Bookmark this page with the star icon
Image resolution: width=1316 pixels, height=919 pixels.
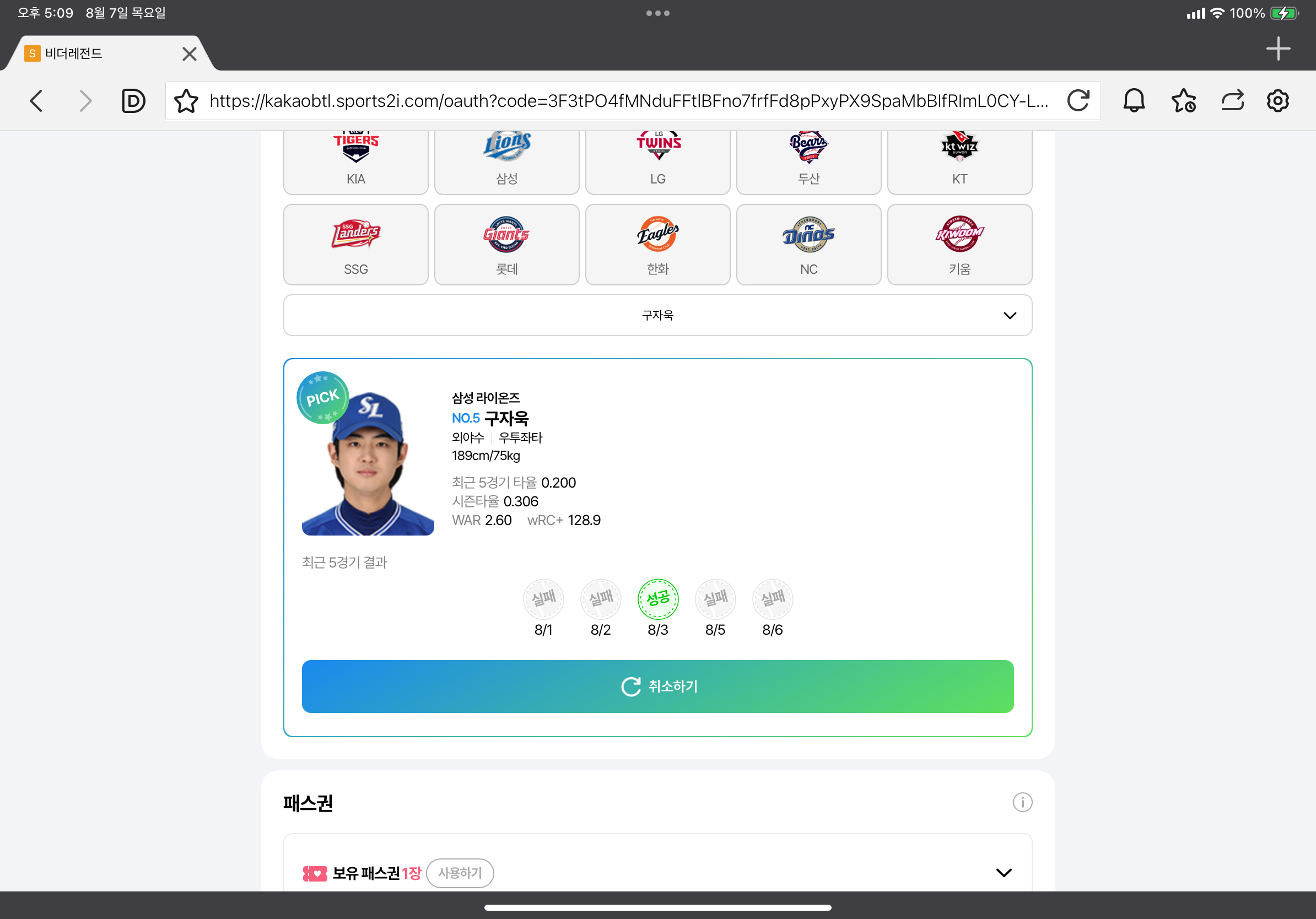(x=186, y=101)
